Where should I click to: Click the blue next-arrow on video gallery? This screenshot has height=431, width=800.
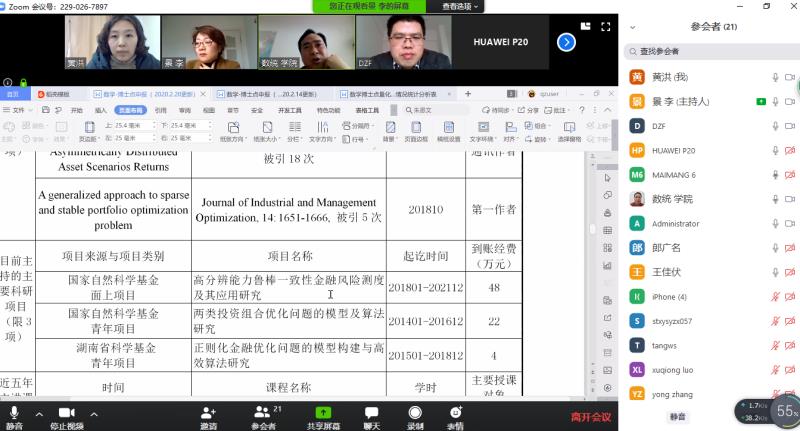click(x=566, y=42)
